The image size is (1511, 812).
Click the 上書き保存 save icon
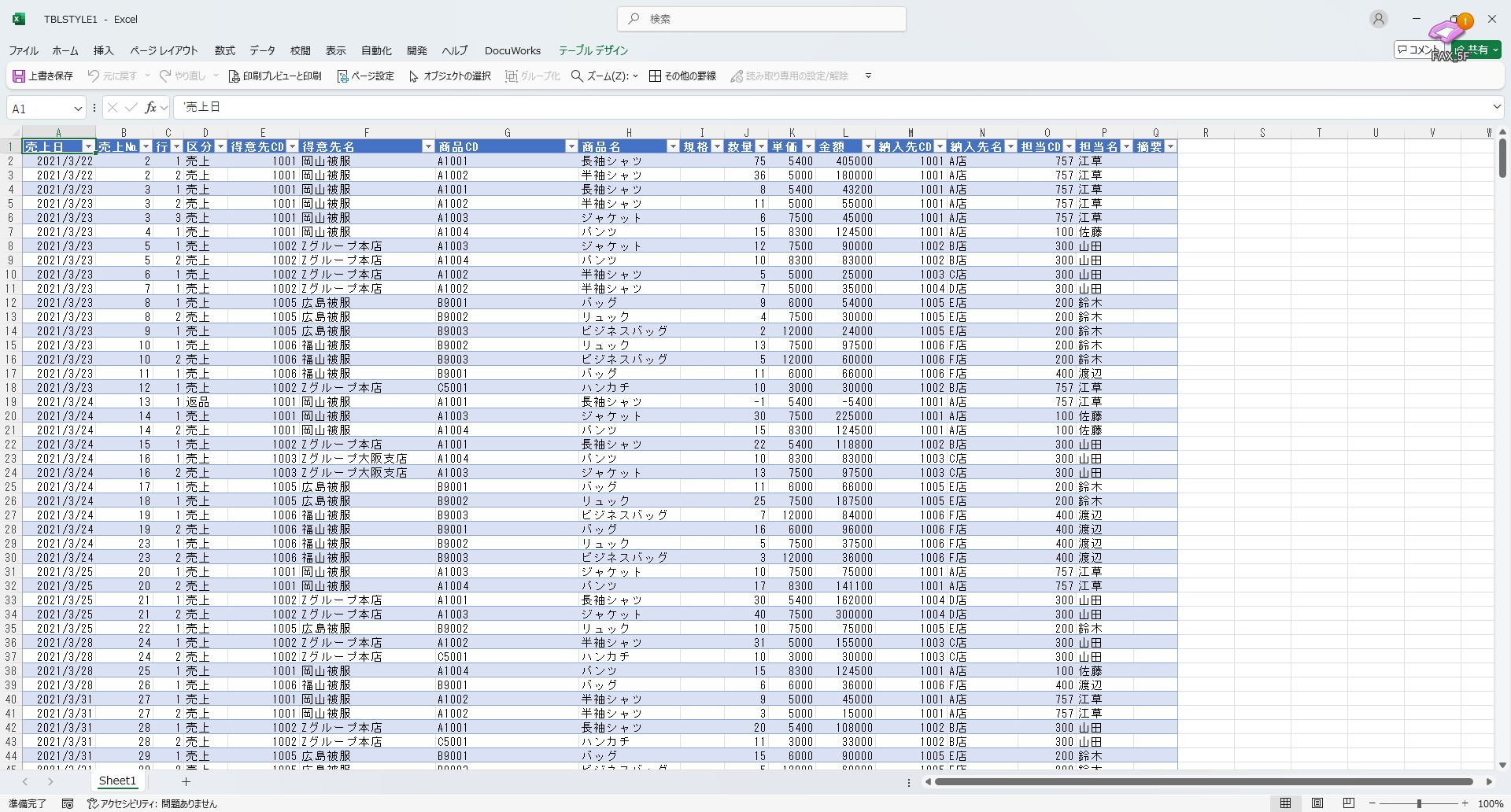point(19,76)
